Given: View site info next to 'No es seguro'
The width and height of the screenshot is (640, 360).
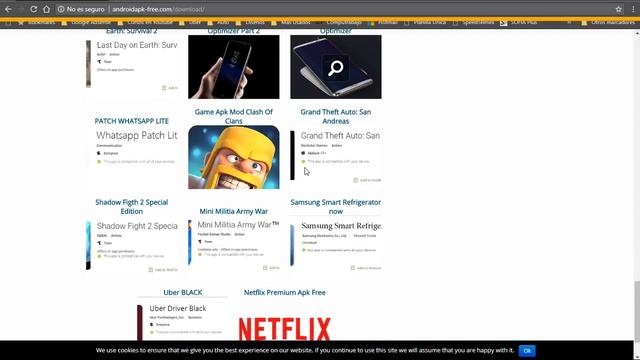Looking at the screenshot, I should (61, 9).
